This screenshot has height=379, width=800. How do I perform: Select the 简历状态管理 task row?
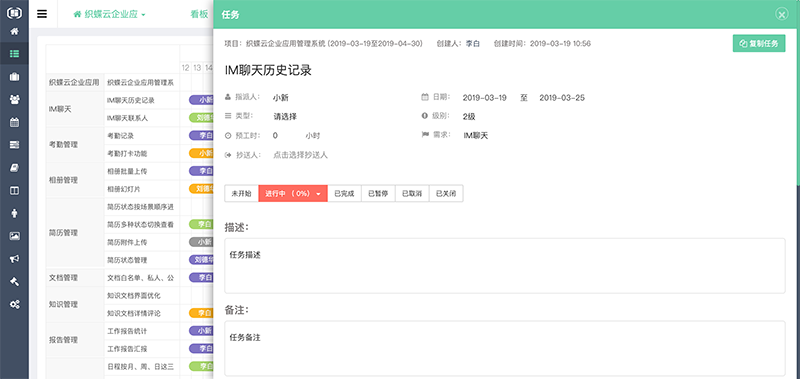(127, 260)
